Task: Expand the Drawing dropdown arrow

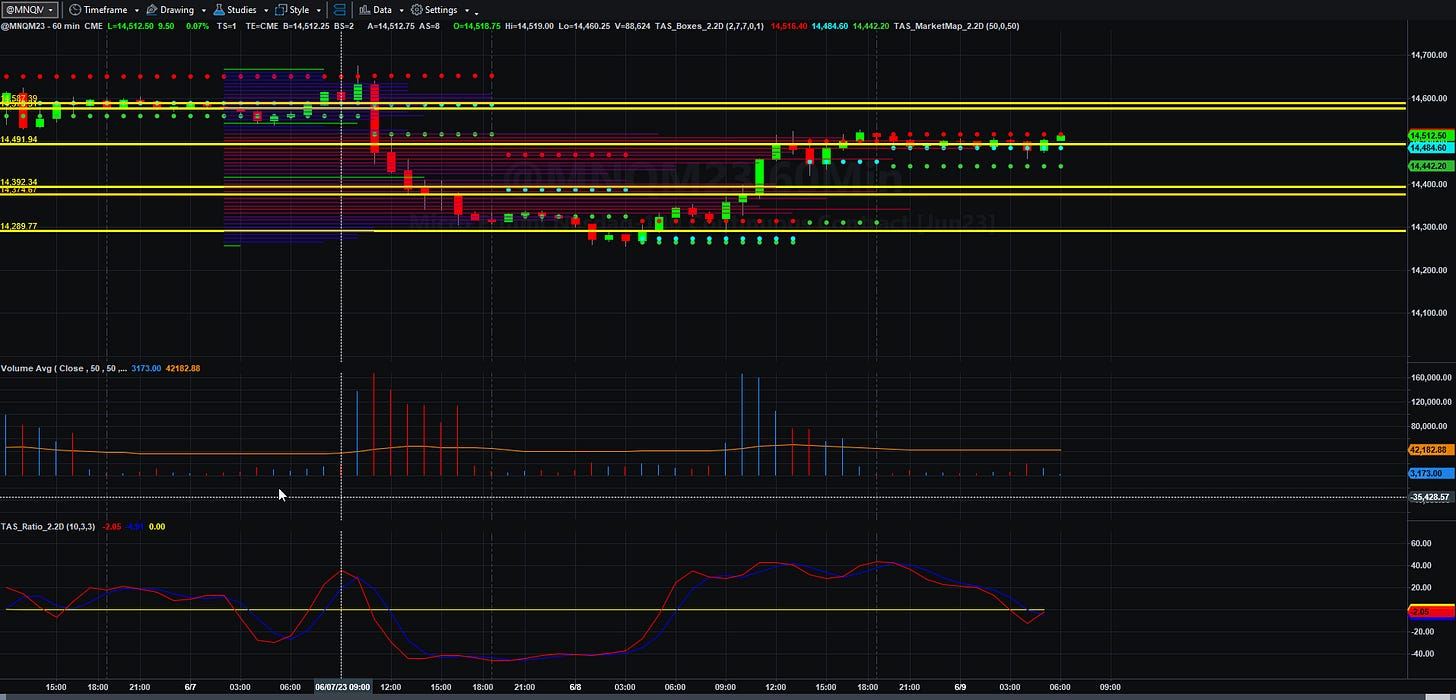Action: [202, 10]
